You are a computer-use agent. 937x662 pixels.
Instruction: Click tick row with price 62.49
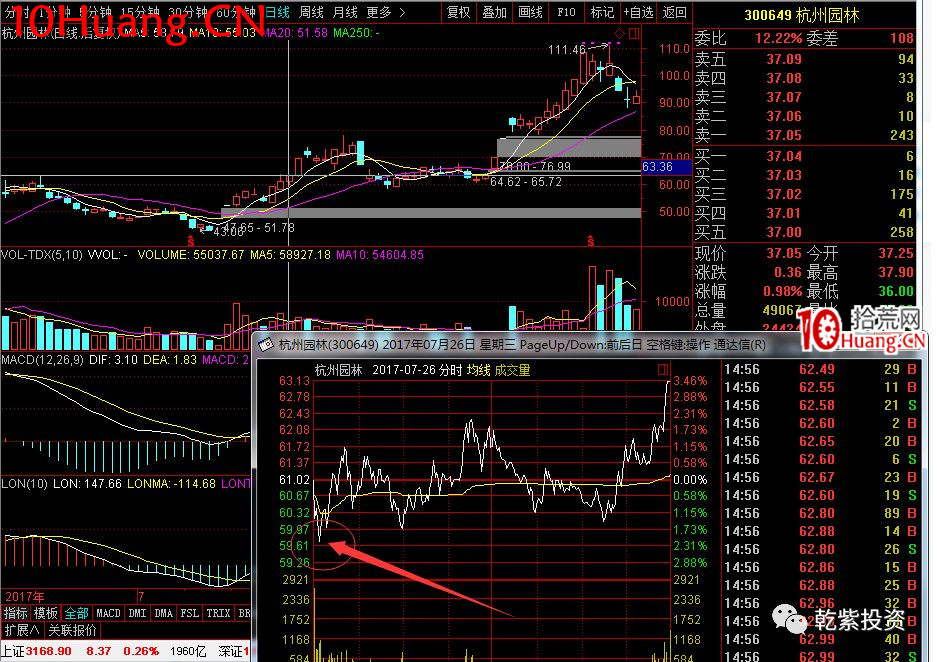(821, 369)
